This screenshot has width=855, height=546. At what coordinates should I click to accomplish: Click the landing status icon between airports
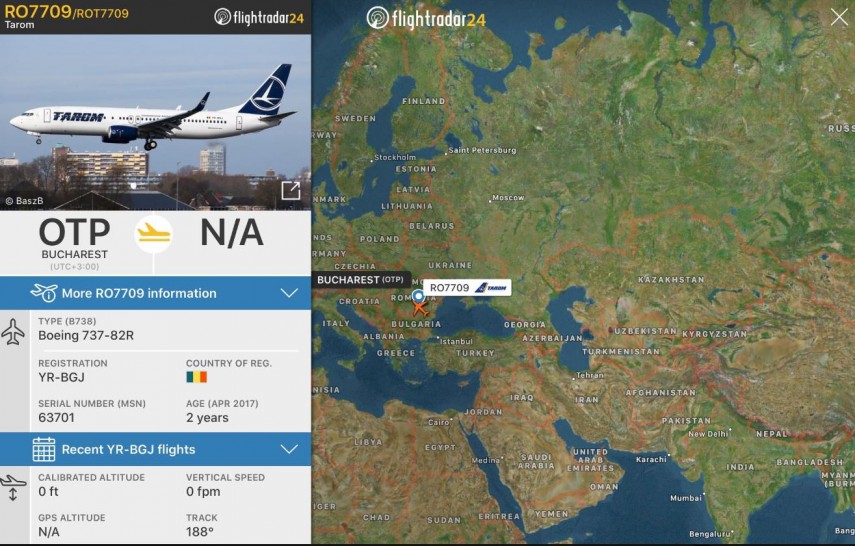tap(154, 233)
